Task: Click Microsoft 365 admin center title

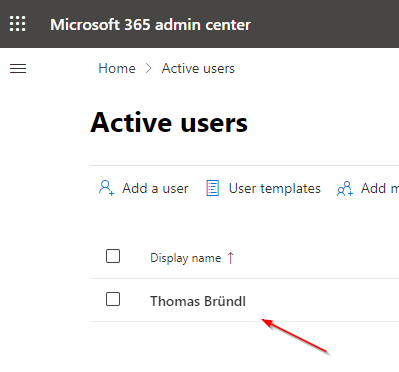Action: (150, 25)
